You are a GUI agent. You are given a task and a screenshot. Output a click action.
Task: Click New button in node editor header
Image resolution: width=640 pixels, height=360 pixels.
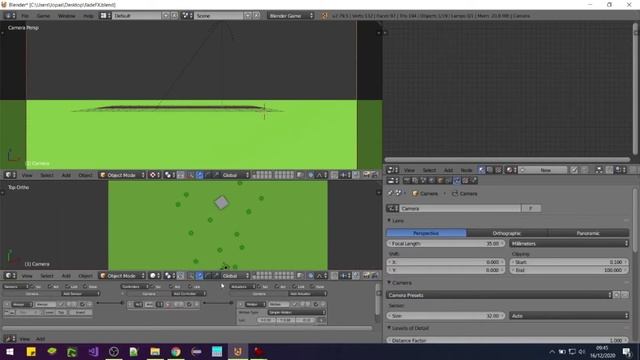543,170
